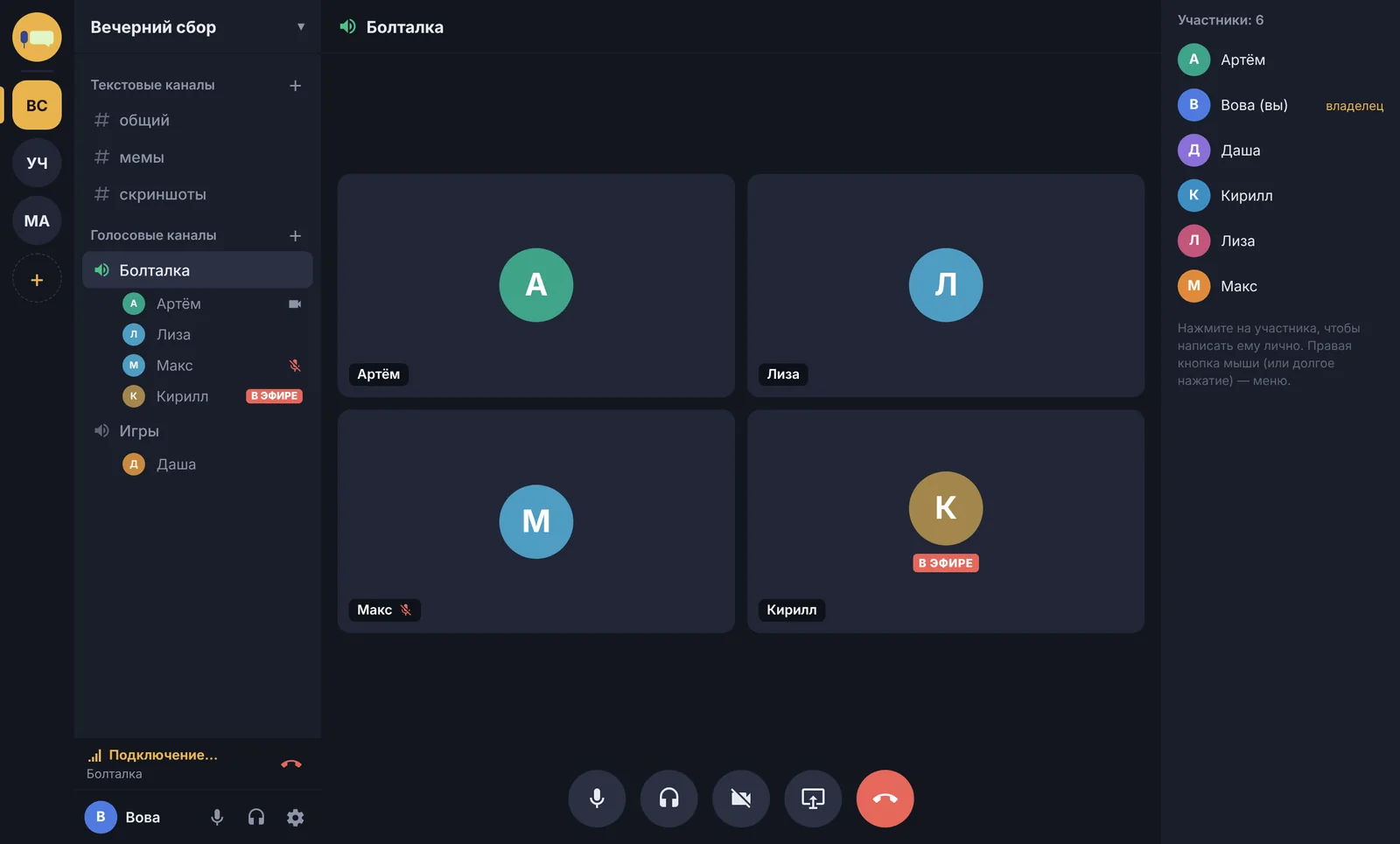Select Даша under Игры channel
1400x844 pixels.
[x=212, y=464]
